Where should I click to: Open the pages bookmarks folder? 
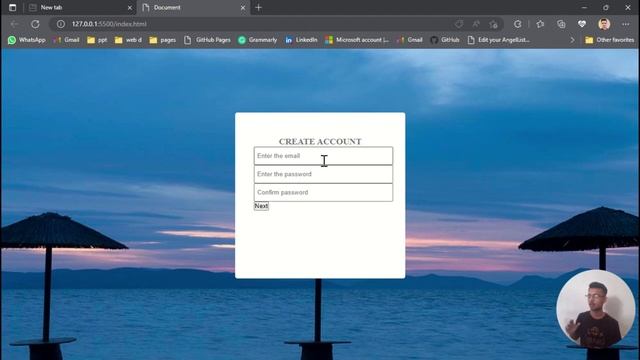[162, 40]
